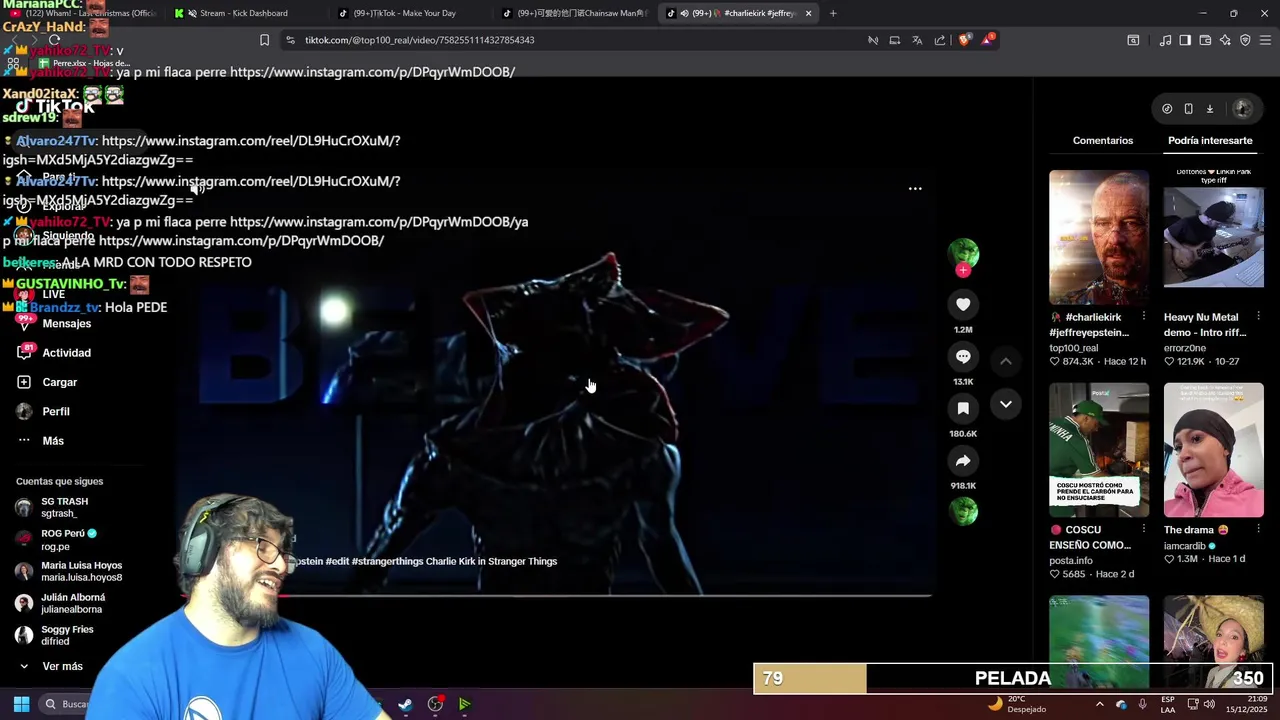Click the #strangerthings hashtag in the caption
The width and height of the screenshot is (1280, 720).
[x=387, y=561]
